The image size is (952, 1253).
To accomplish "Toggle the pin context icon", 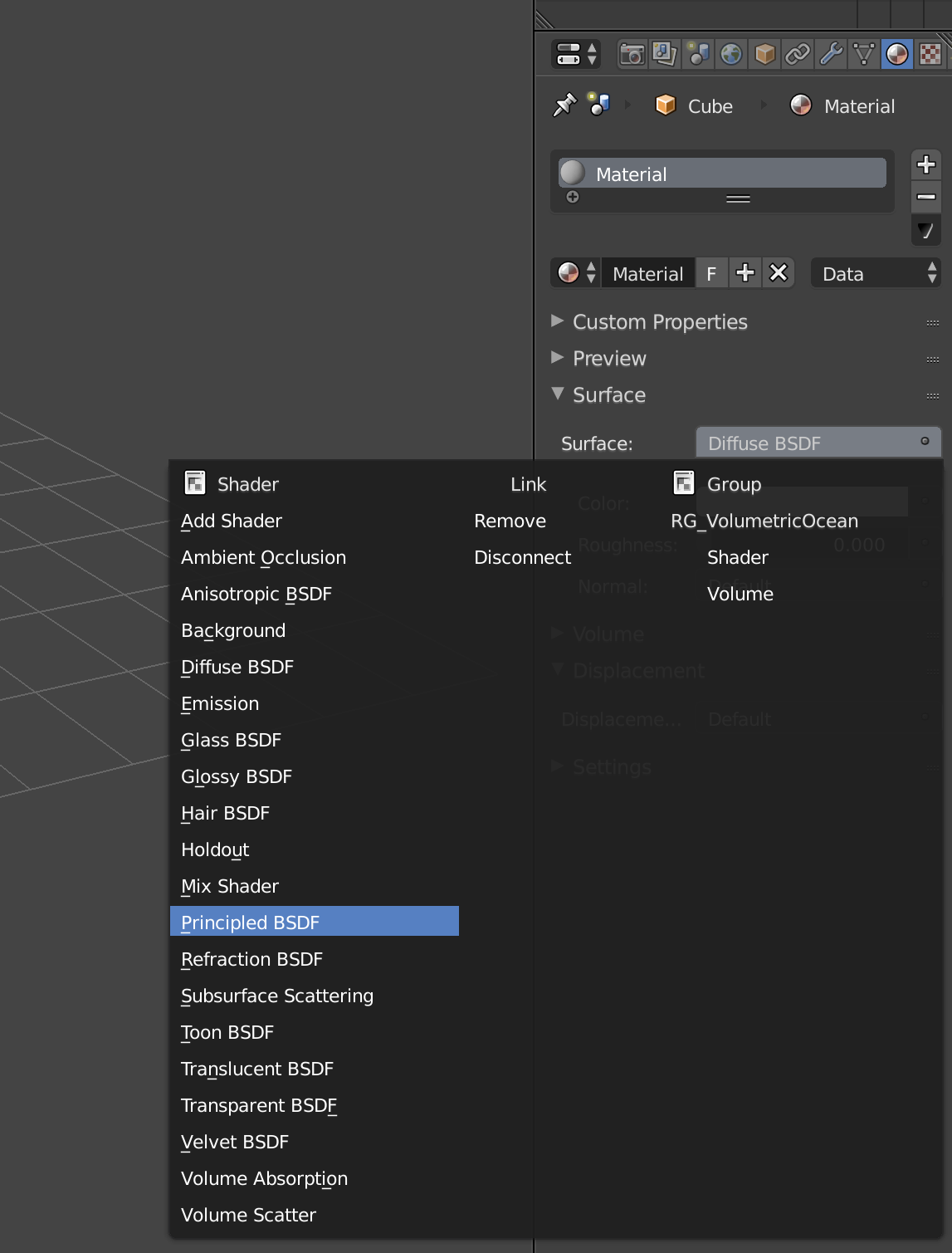I will coord(564,105).
